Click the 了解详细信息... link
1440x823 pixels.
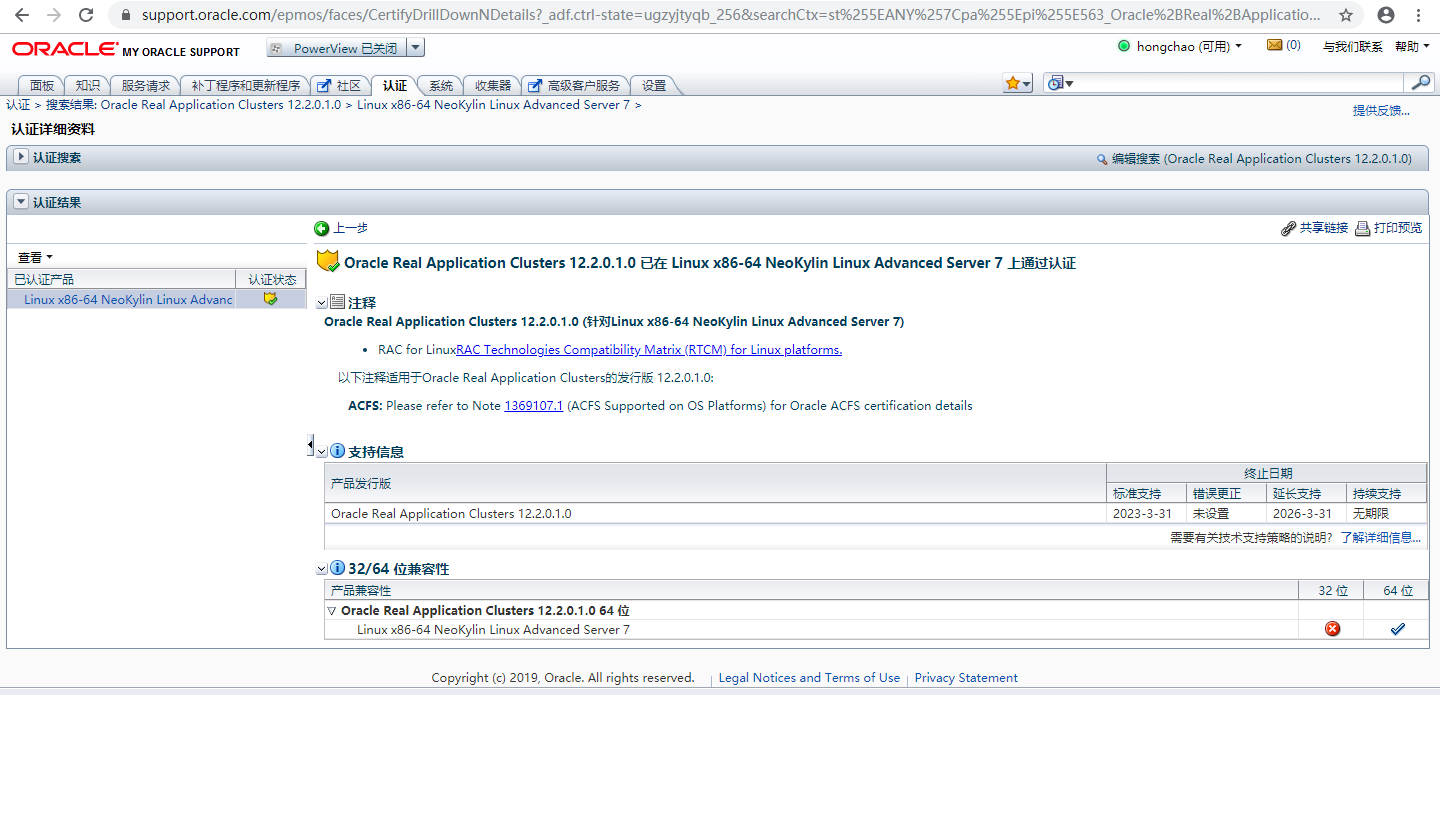click(1381, 537)
